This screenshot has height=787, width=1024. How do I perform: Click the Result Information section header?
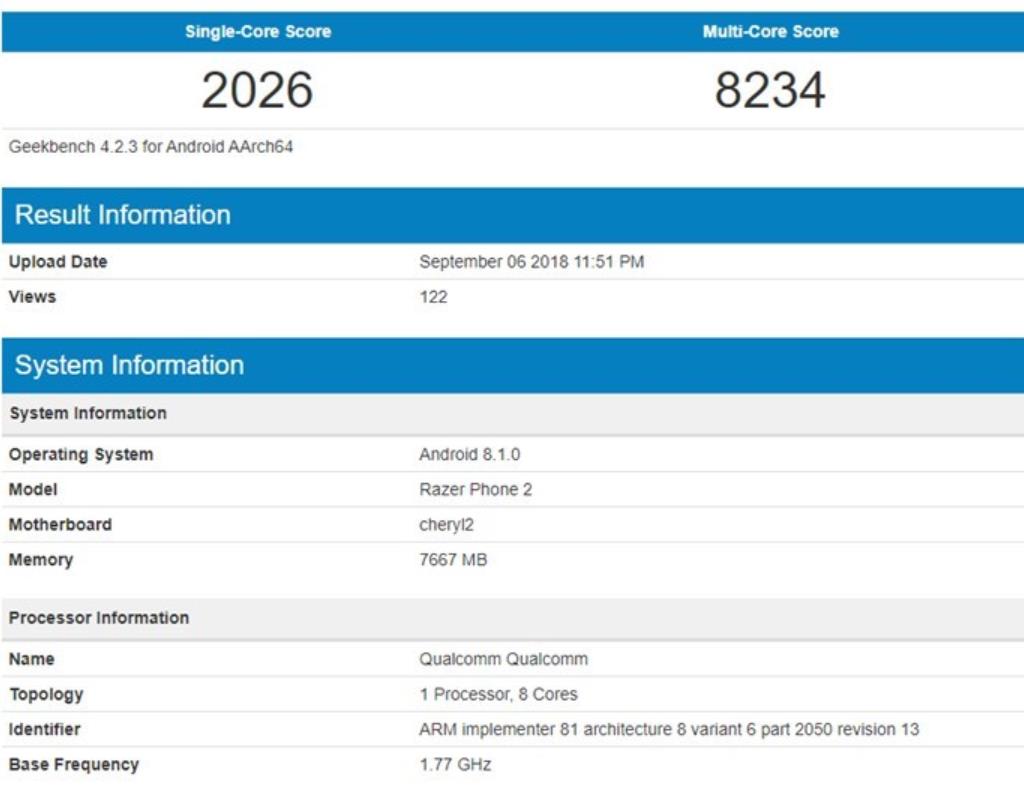coord(123,215)
